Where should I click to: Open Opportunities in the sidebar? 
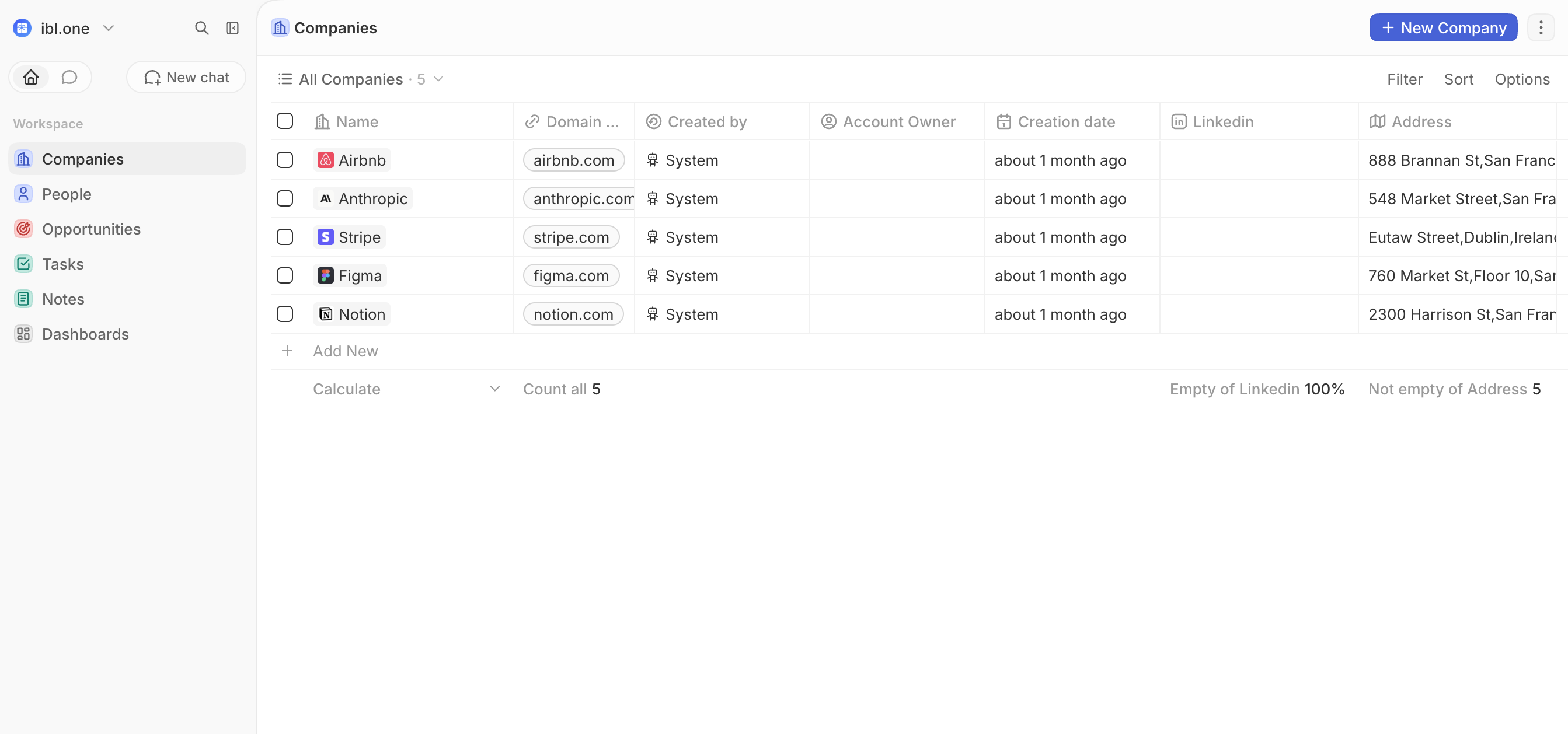coord(127,229)
